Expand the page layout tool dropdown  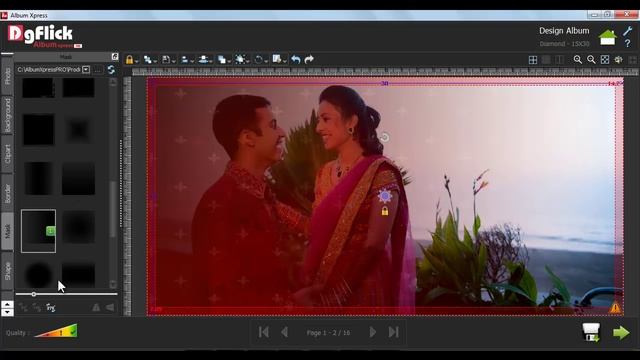pyautogui.click(x=284, y=61)
